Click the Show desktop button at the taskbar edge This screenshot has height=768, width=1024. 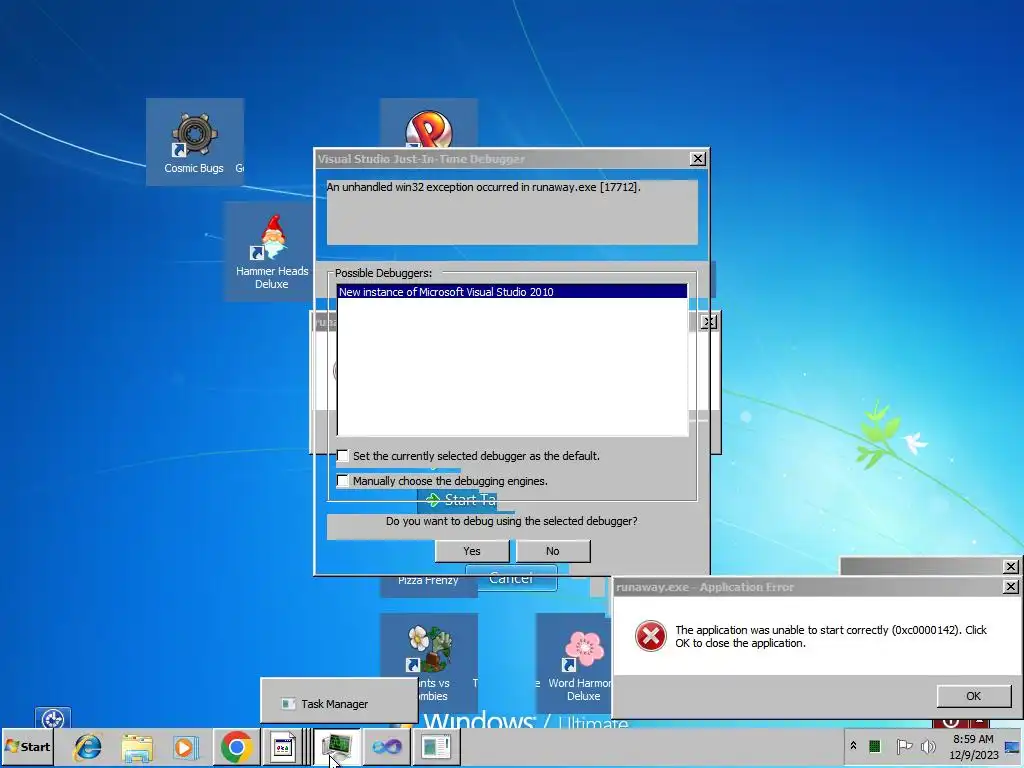click(x=1013, y=746)
